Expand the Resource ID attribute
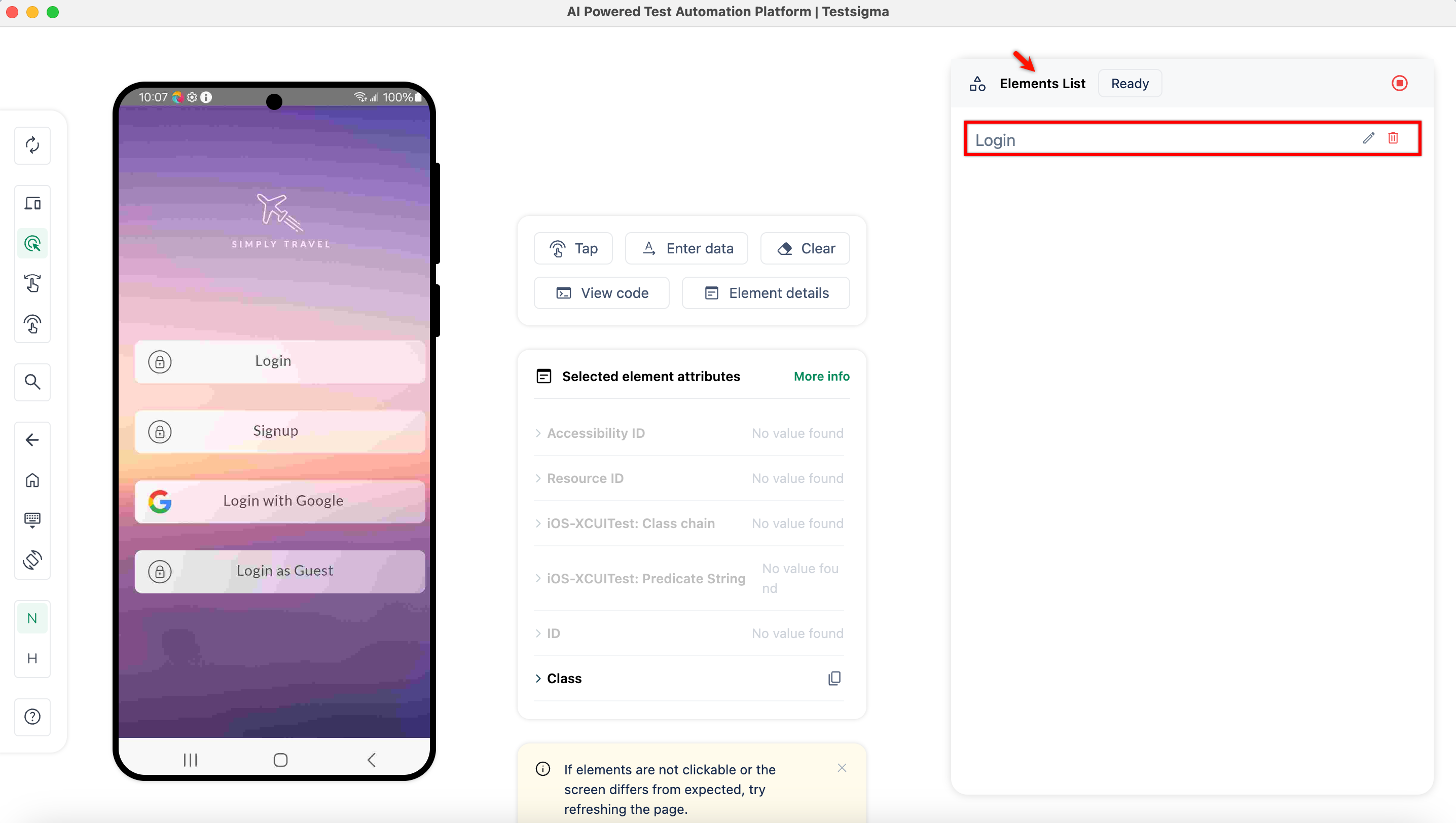Viewport: 1456px width, 823px height. tap(585, 478)
